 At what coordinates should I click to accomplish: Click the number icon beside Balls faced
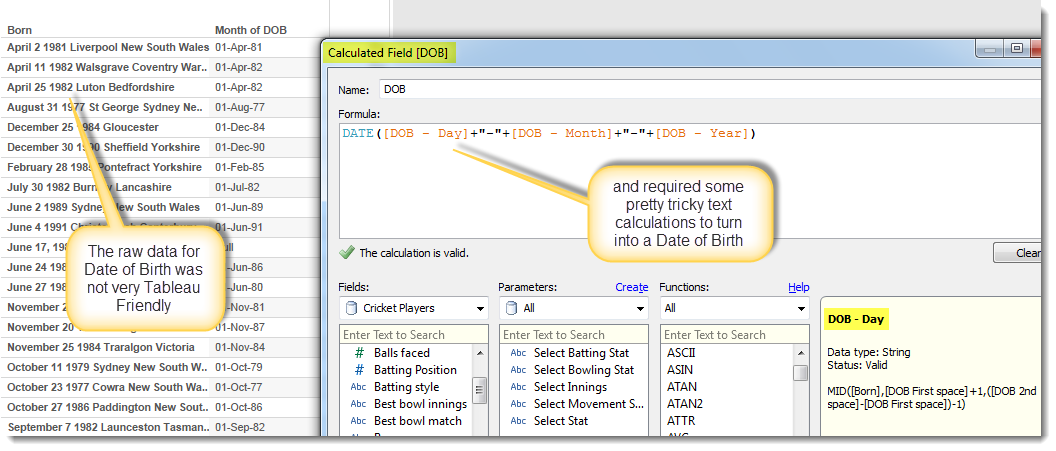(x=358, y=353)
